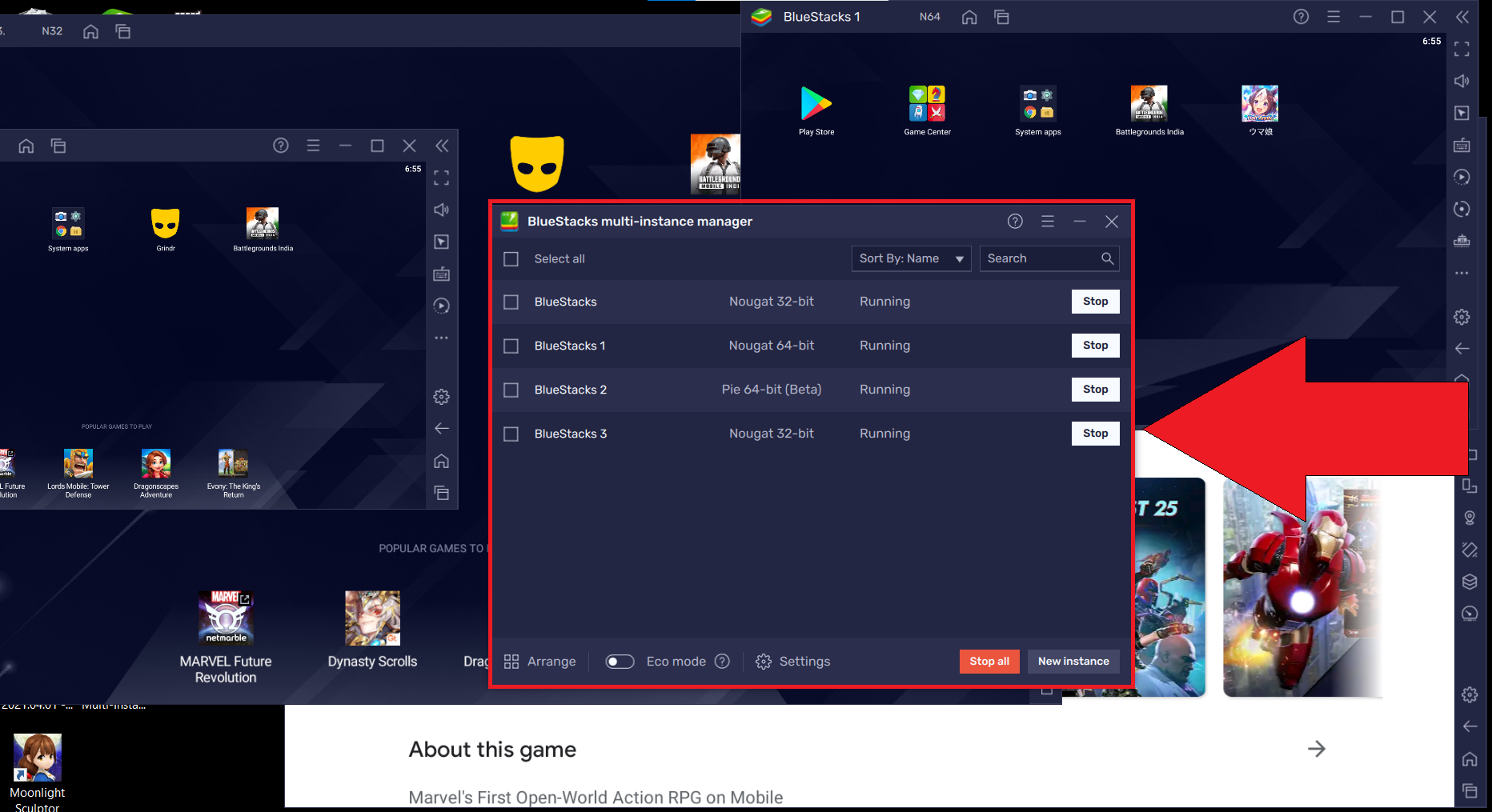Open MARVEL Future Revolution game
The height and width of the screenshot is (812, 1492).
(226, 637)
